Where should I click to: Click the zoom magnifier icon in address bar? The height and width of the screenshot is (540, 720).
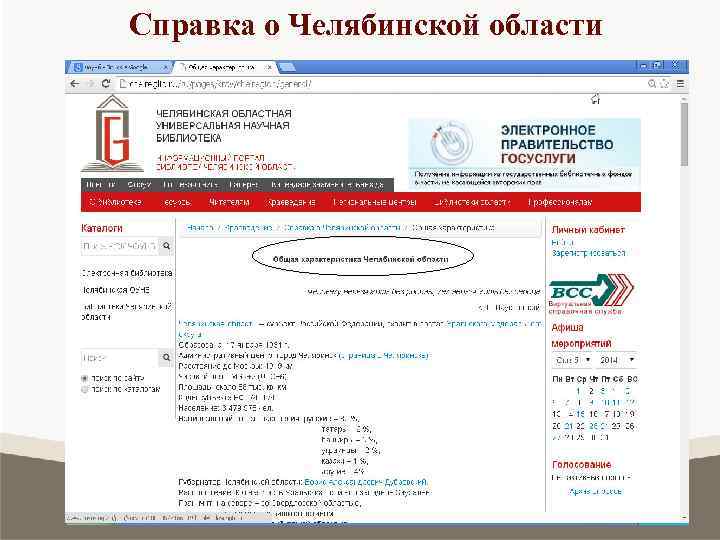652,84
